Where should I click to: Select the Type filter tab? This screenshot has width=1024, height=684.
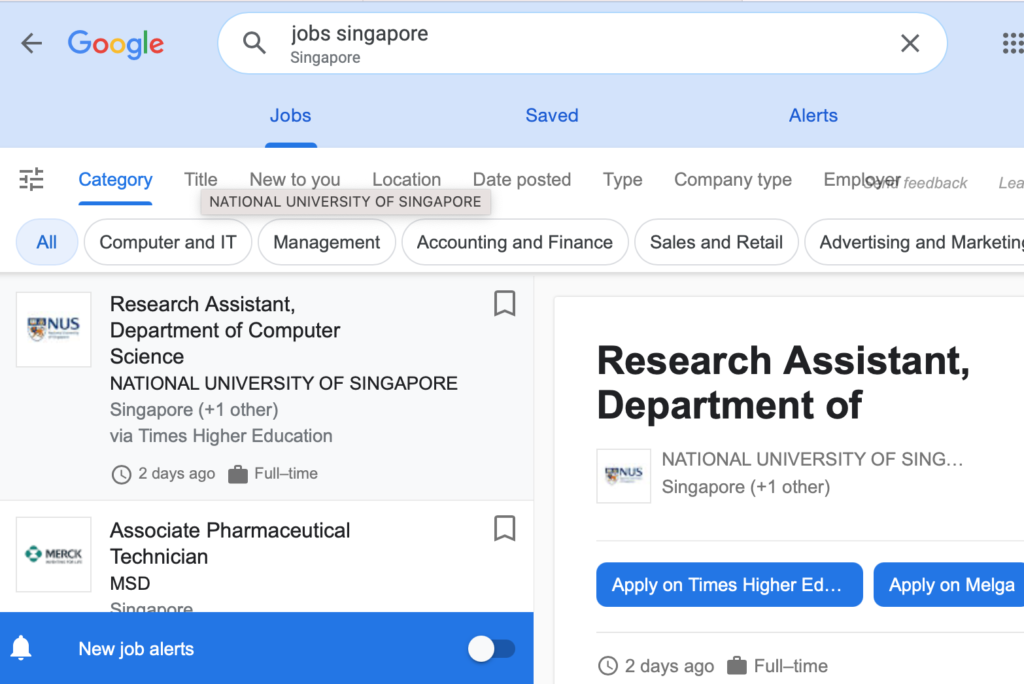[622, 180]
